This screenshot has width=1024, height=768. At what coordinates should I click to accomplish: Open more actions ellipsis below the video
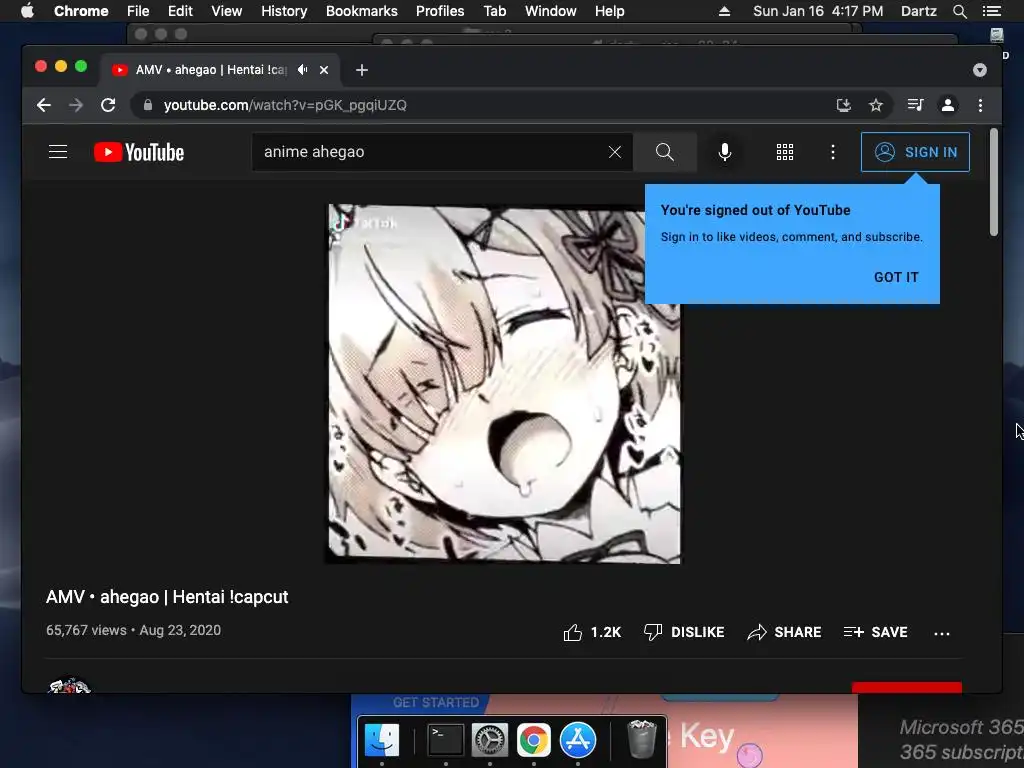point(942,633)
